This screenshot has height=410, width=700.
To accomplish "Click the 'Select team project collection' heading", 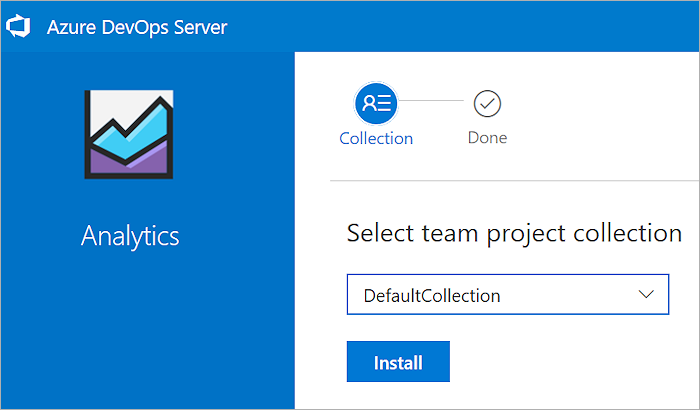I will (514, 234).
